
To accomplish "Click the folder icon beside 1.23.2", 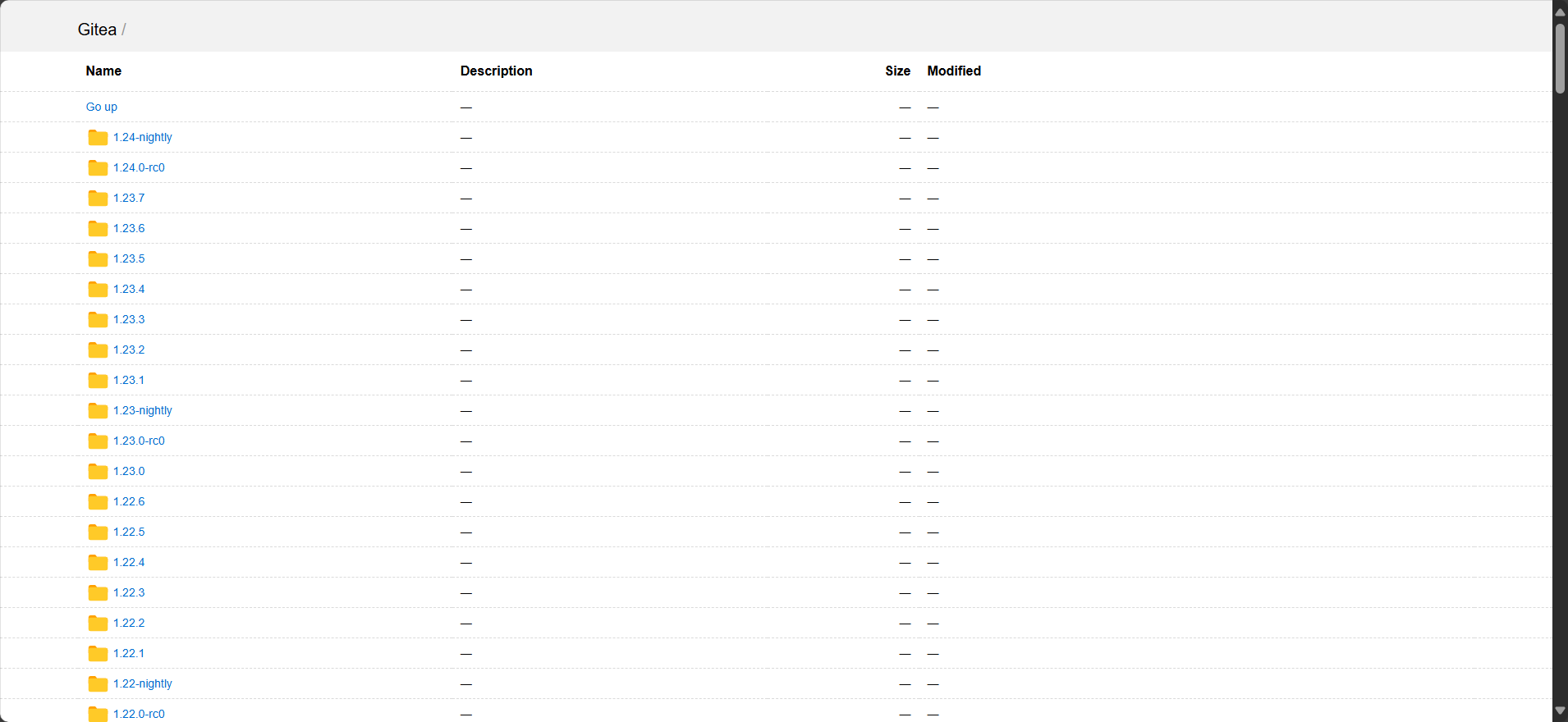I will [x=98, y=350].
